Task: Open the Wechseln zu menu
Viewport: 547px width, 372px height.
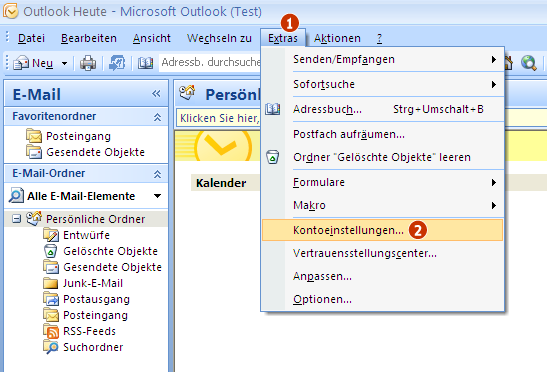Action: point(219,38)
